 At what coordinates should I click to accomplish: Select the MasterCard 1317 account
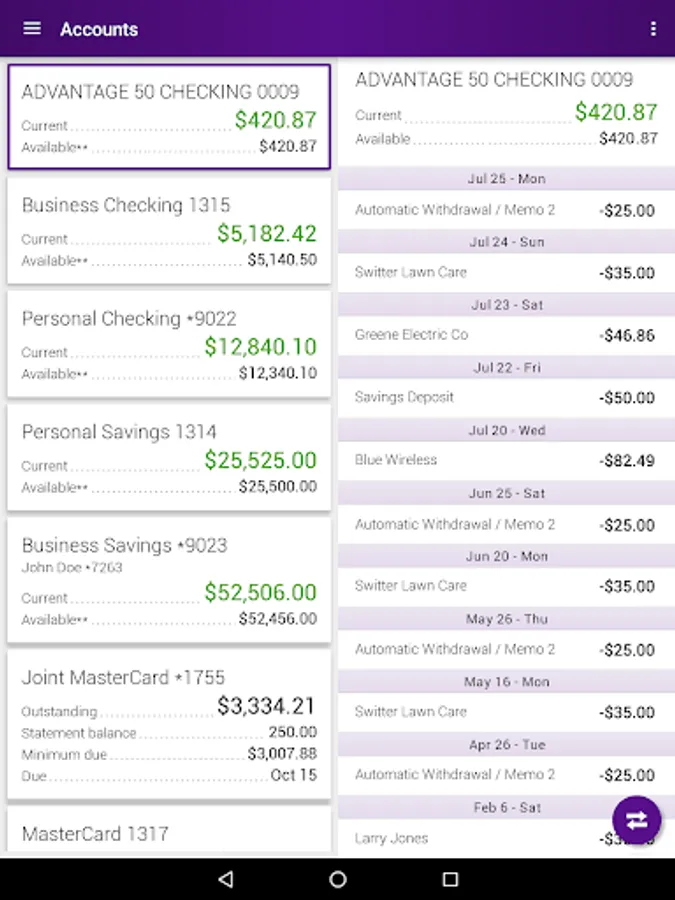[x=169, y=829]
